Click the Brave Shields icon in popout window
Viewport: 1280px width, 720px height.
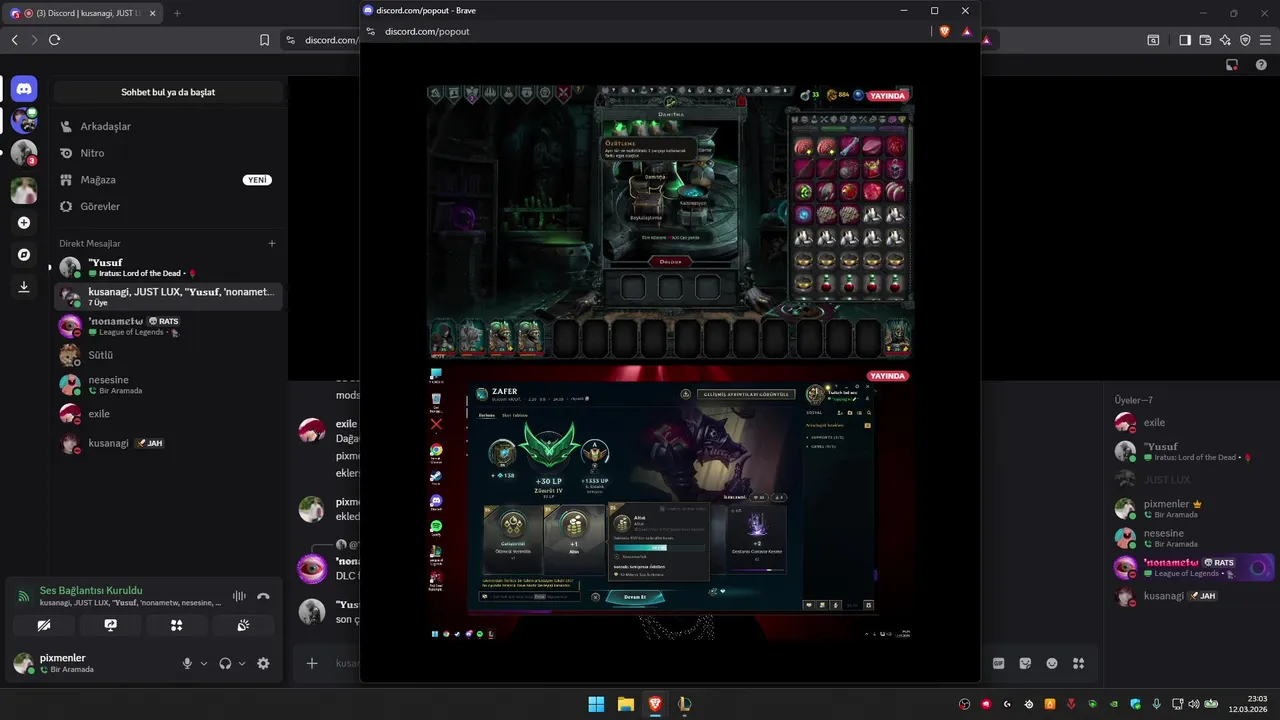coord(945,31)
